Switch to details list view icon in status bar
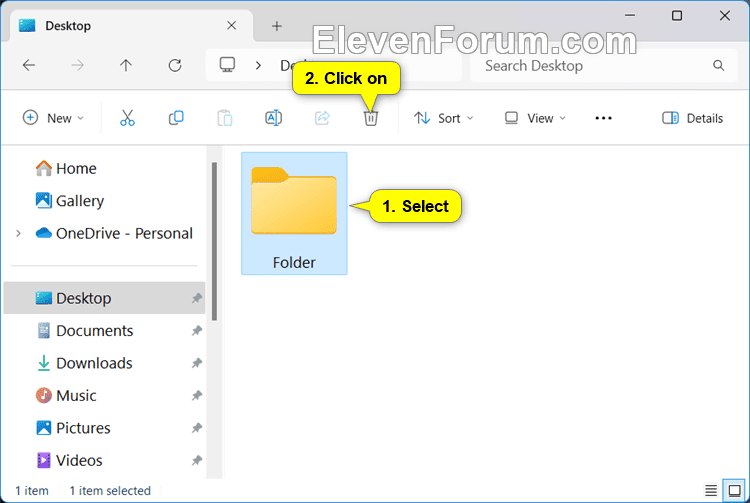 (x=711, y=490)
